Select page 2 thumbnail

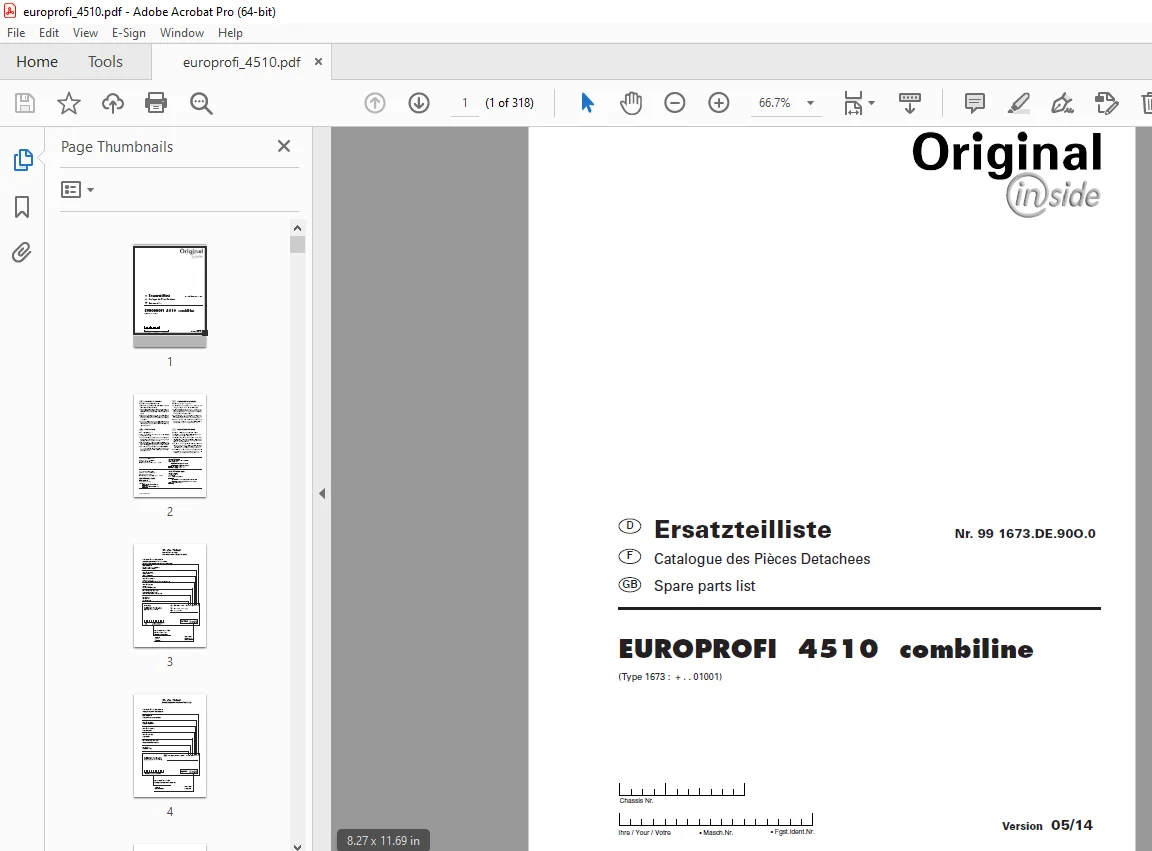[x=170, y=446]
